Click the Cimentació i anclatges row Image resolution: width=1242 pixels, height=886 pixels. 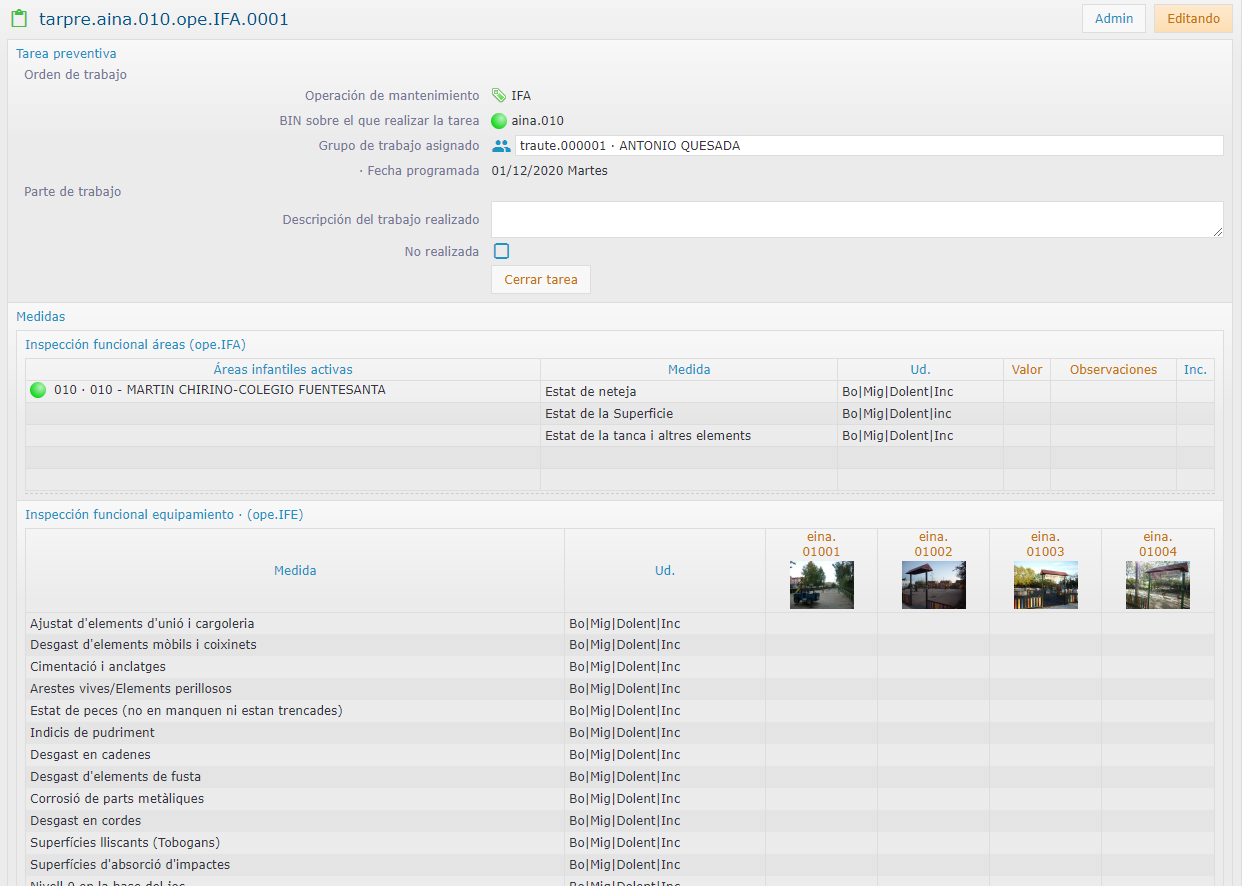620,667
